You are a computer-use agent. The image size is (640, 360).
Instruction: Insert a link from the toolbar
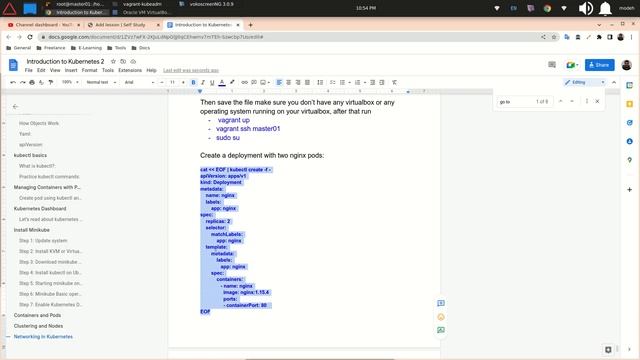[x=244, y=82]
